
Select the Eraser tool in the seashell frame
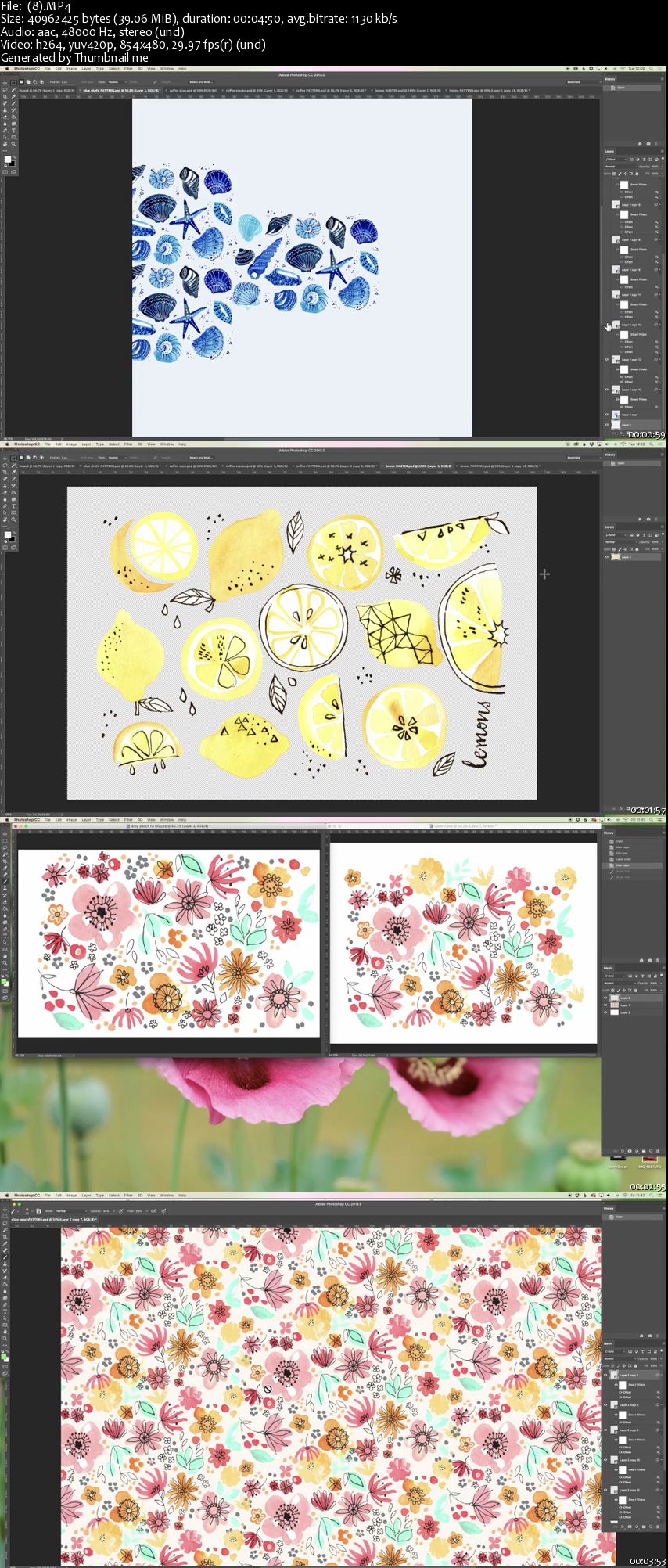(5, 117)
